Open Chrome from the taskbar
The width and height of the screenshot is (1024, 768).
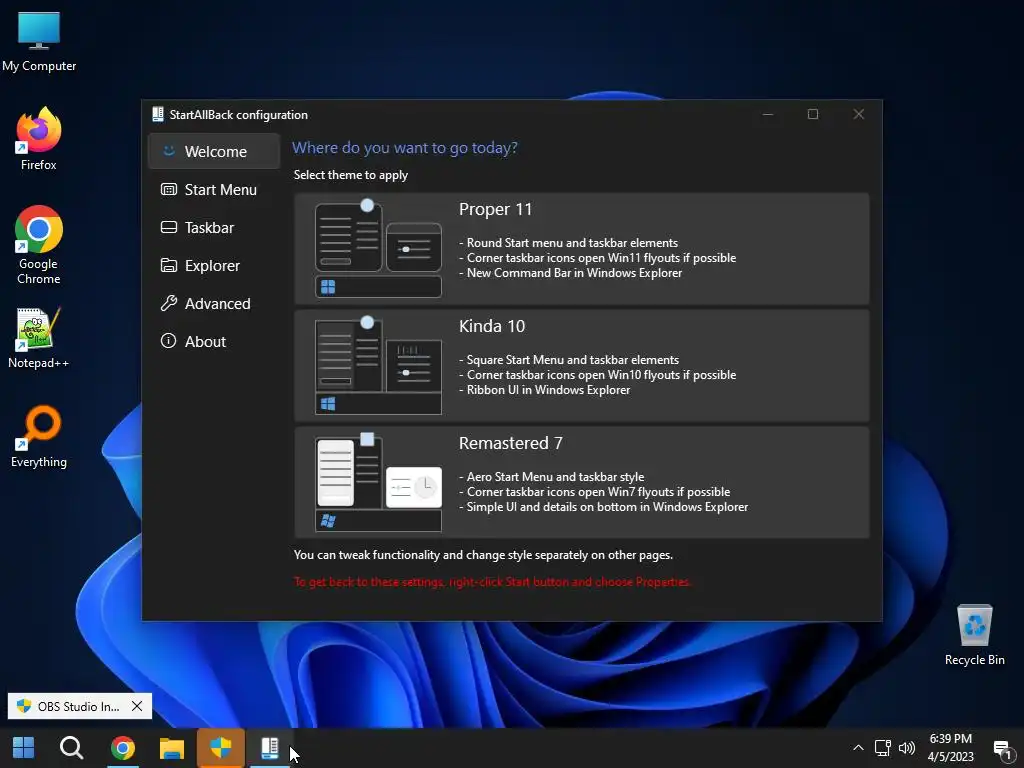coord(122,748)
